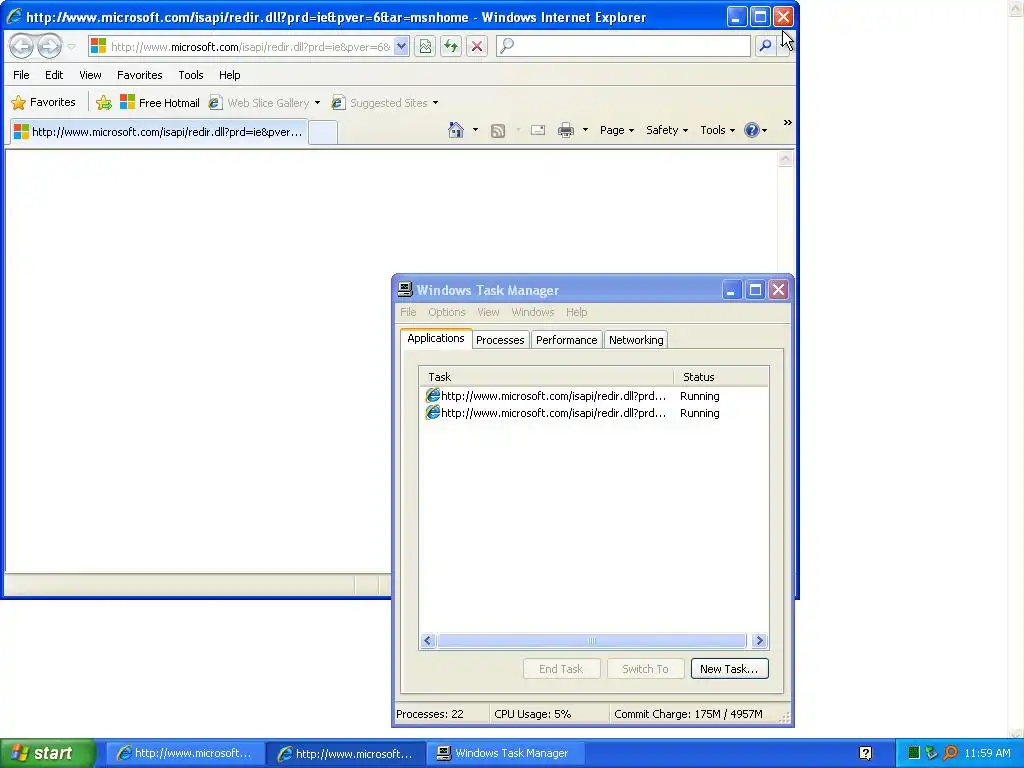Screen dimensions: 1024x768
Task: Expand the address bar URL dropdown
Action: (401, 46)
